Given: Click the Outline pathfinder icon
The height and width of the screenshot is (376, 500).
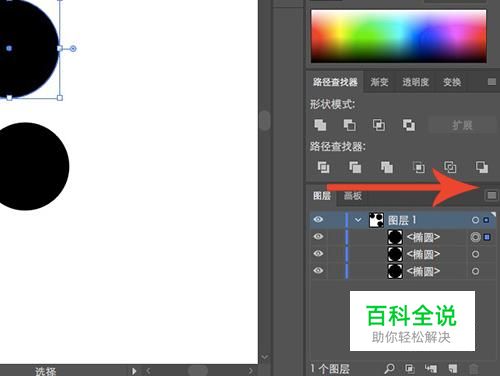Looking at the screenshot, I should coord(450,167).
